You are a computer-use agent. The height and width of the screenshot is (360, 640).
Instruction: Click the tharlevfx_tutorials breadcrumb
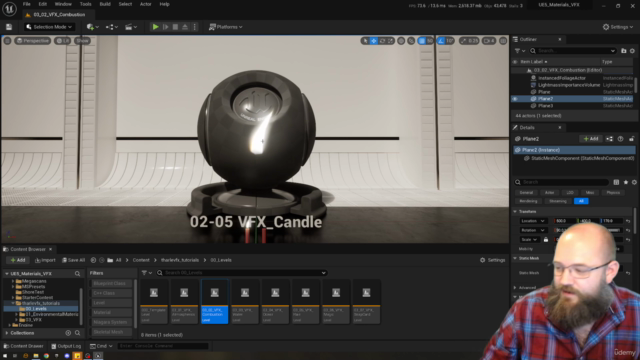pos(180,260)
